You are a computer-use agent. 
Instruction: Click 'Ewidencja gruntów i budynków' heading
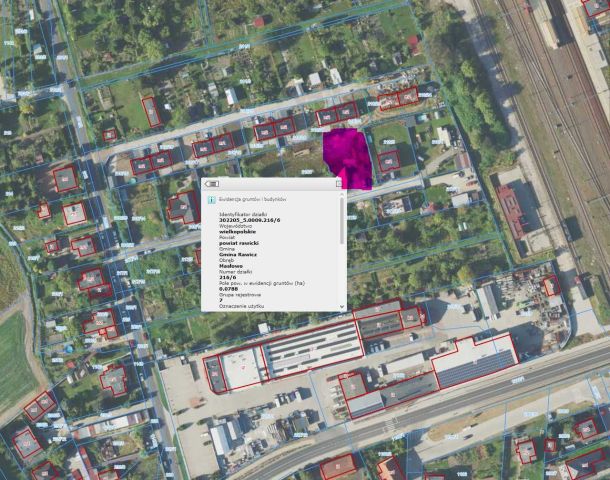[x=252, y=199]
